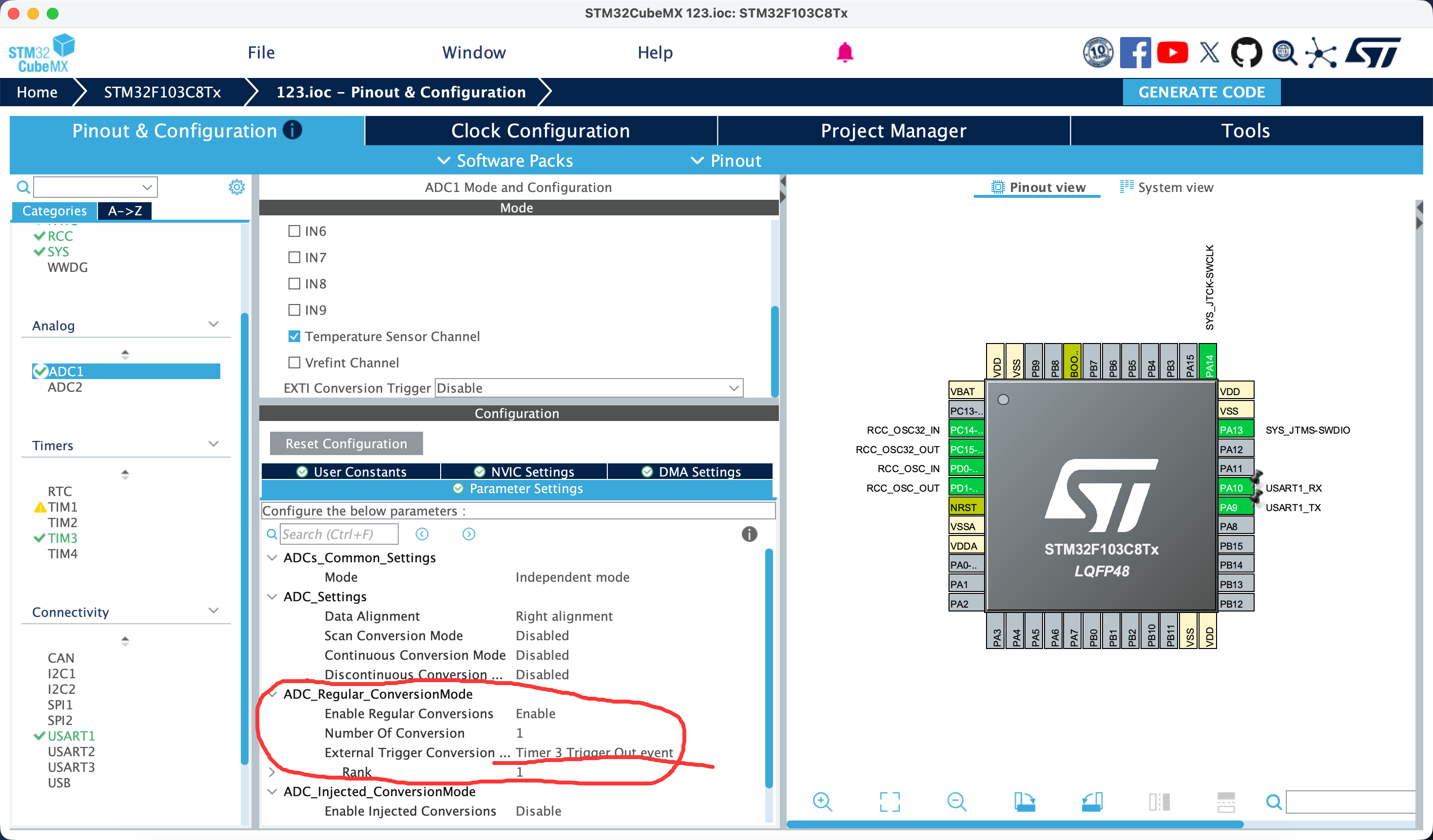The width and height of the screenshot is (1433, 840).
Task: Open the categories settings gear
Action: (x=236, y=187)
